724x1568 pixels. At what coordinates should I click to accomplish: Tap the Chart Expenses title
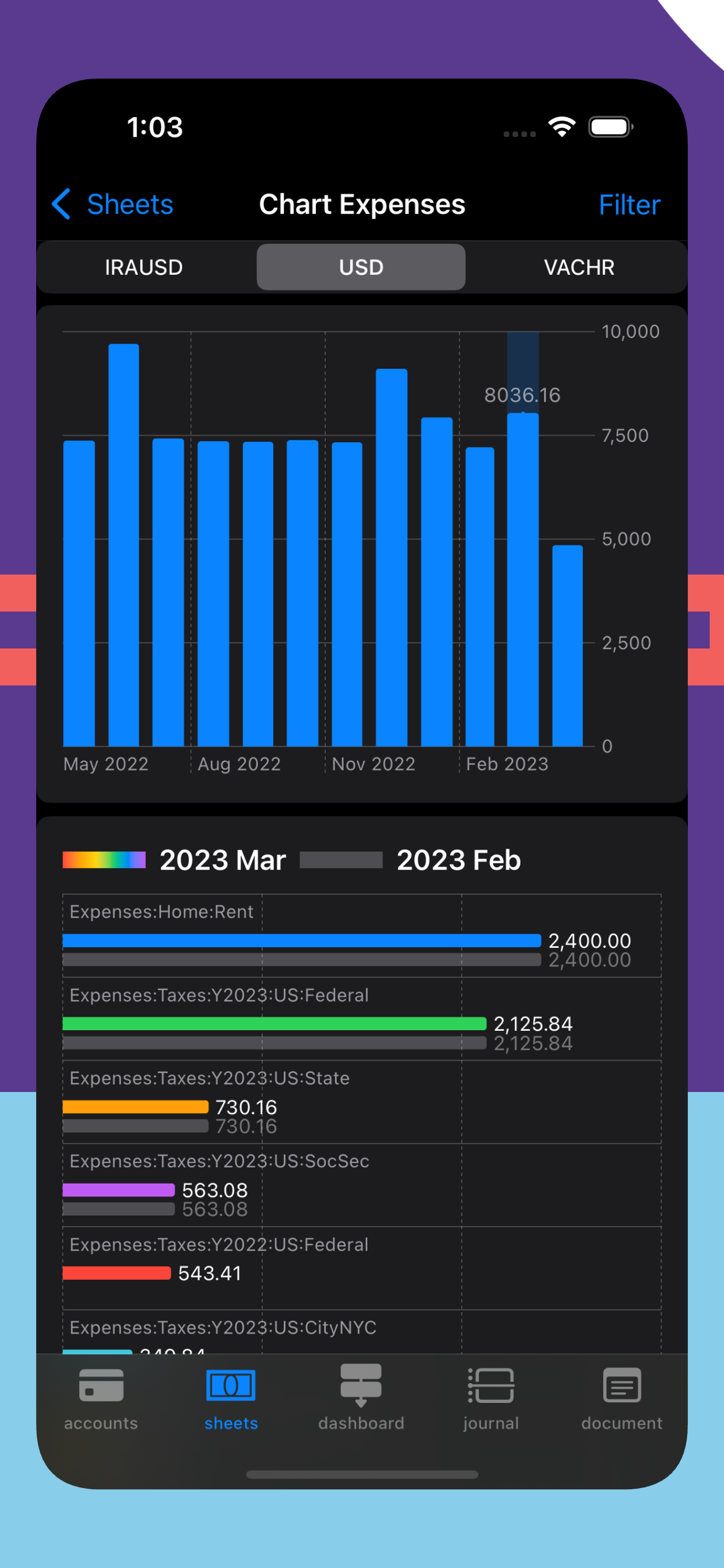(362, 205)
